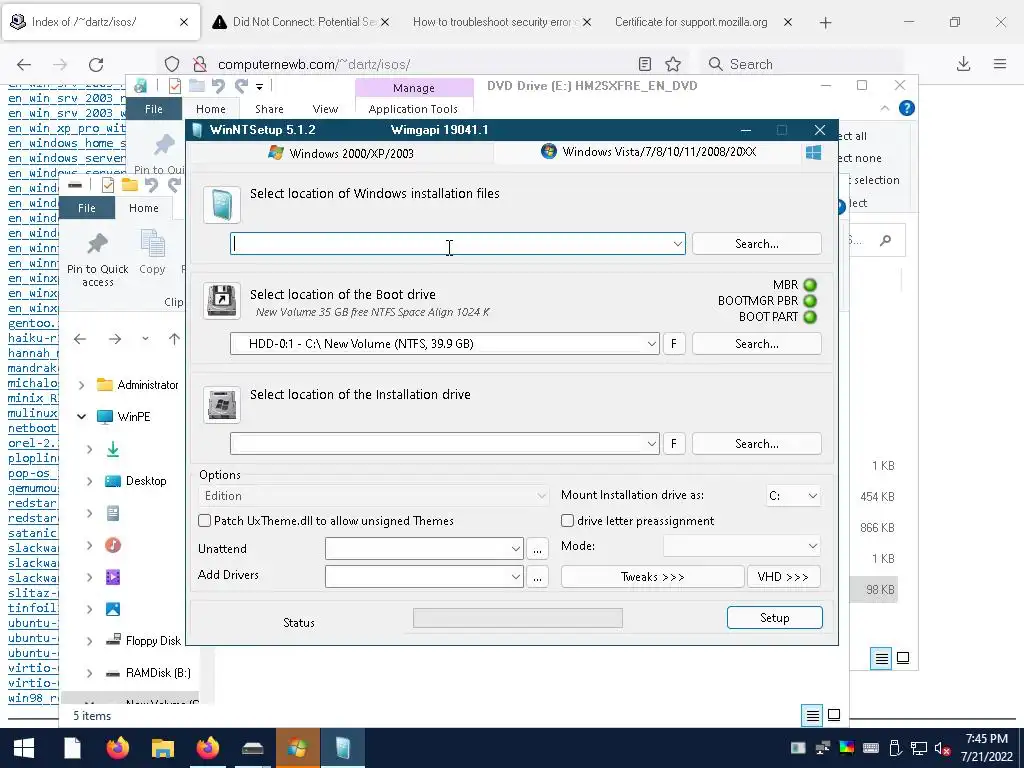Open the Unattend dropdown
Image resolution: width=1024 pixels, height=768 pixels.
pyautogui.click(x=515, y=549)
